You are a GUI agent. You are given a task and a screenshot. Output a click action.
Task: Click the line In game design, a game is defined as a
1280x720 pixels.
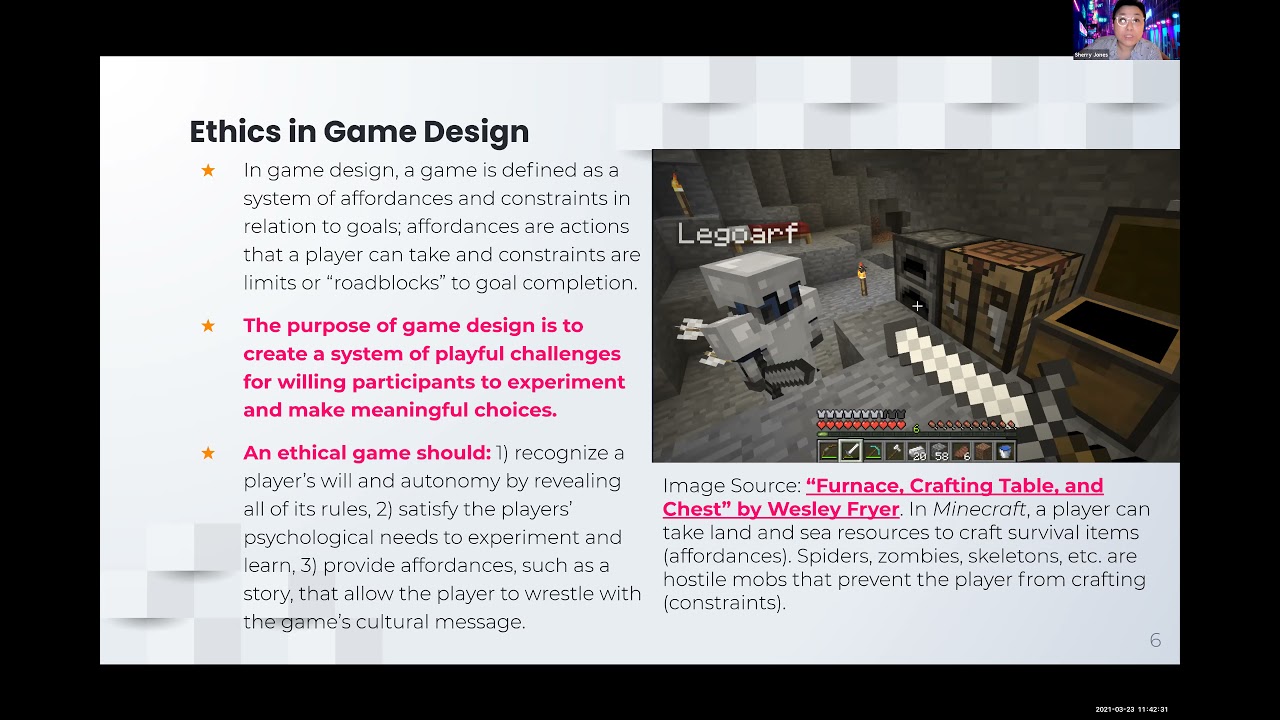[431, 171]
